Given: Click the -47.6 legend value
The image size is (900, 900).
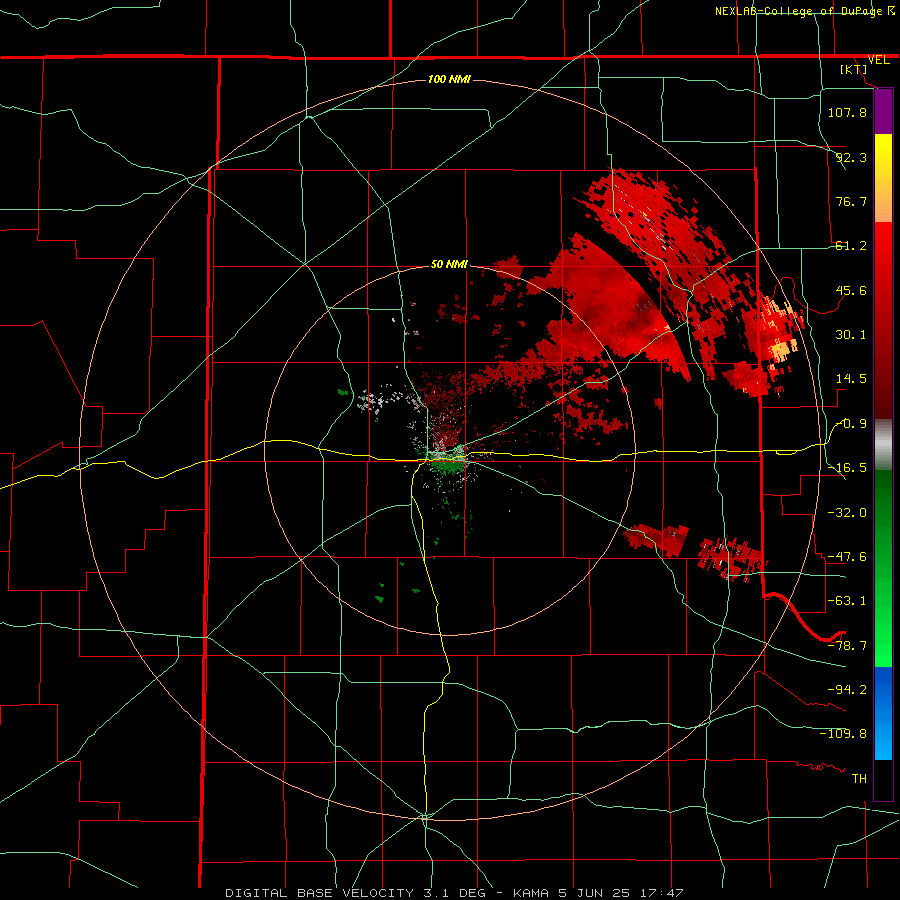Looking at the screenshot, I should tap(847, 557).
